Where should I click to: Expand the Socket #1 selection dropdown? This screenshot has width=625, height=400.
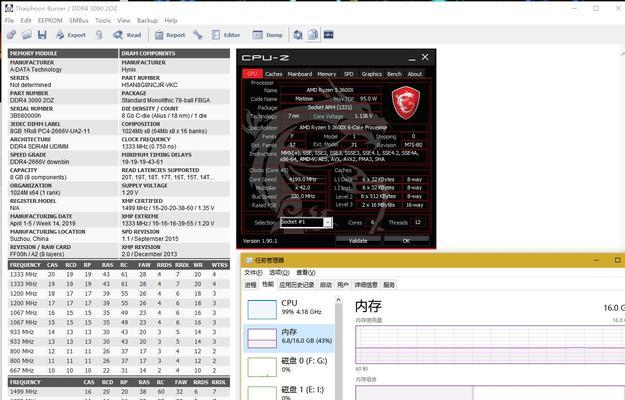328,222
